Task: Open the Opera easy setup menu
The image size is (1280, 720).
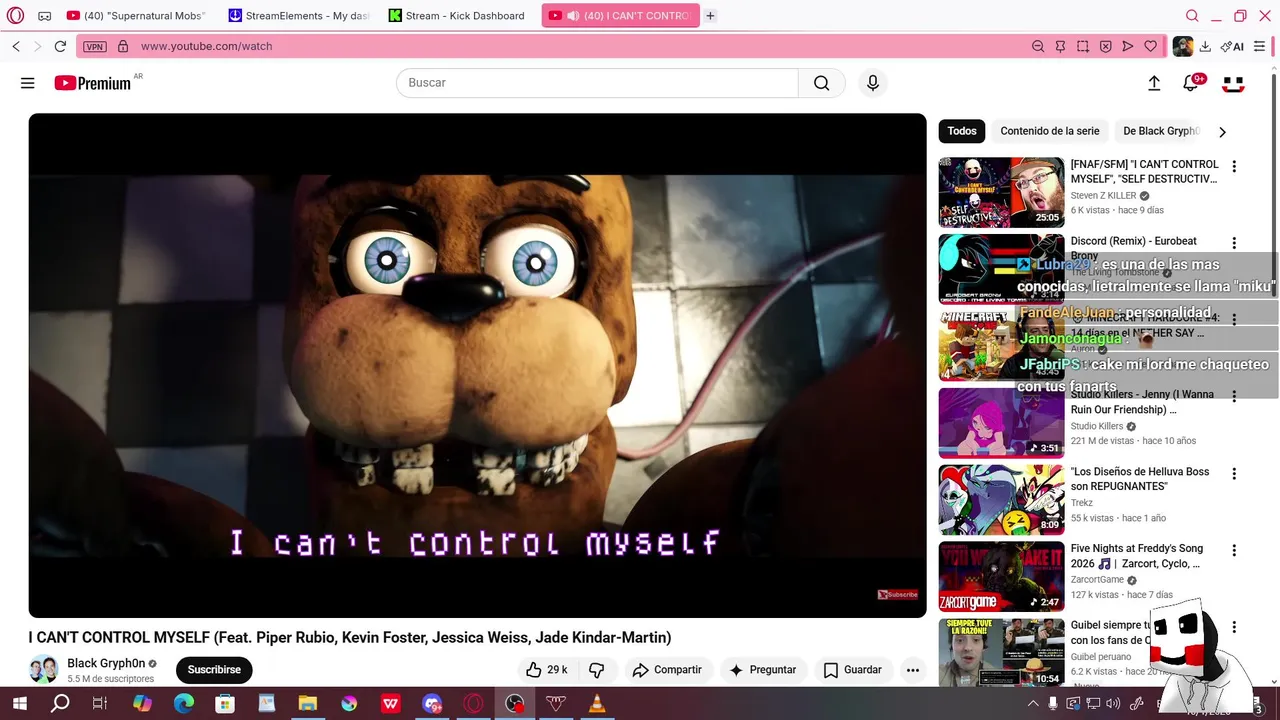Action: coord(1259,46)
